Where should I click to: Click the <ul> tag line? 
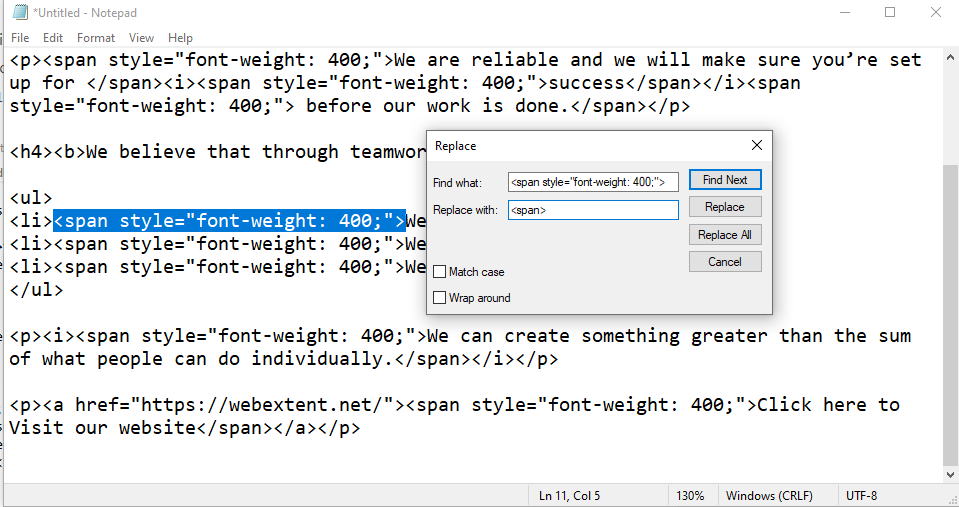pyautogui.click(x=31, y=198)
